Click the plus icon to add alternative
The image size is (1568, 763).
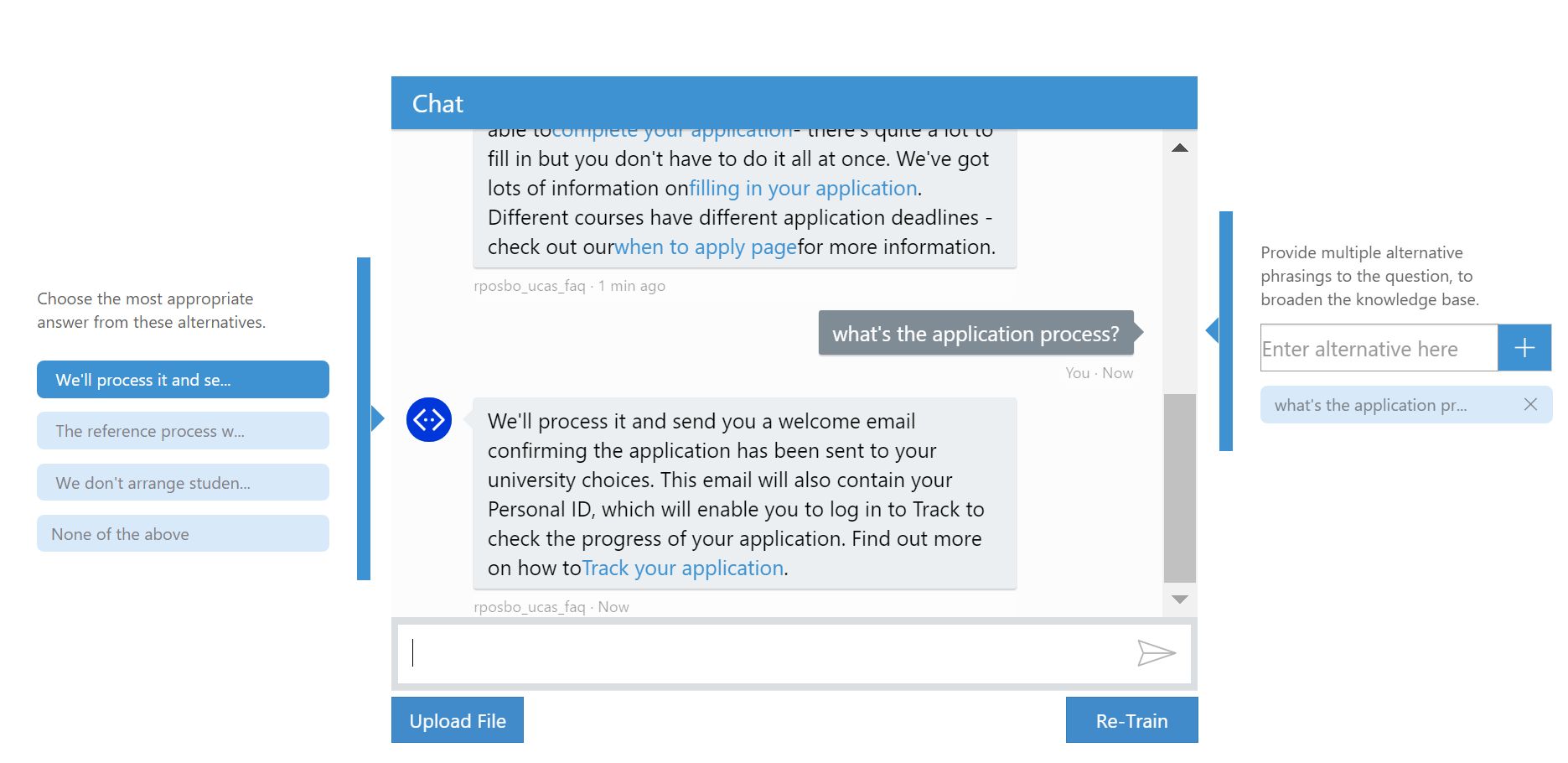[x=1524, y=347]
